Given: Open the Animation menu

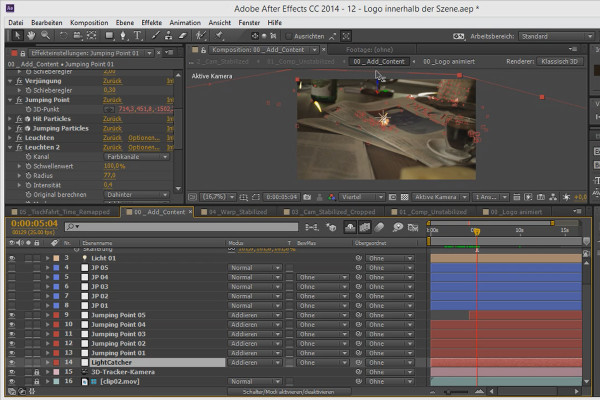Looking at the screenshot, I should [185, 23].
